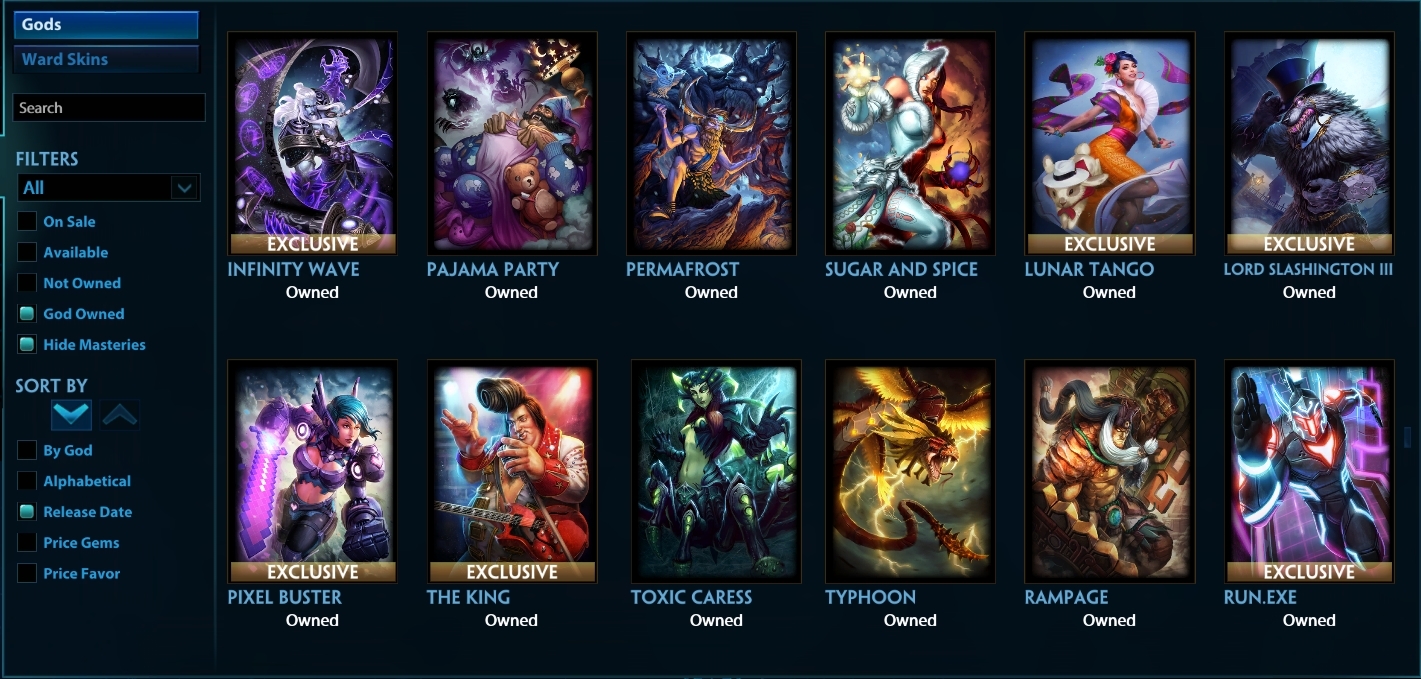Screen dimensions: 1421x679
Task: Expand the All filters dropdown
Action: click(x=109, y=187)
